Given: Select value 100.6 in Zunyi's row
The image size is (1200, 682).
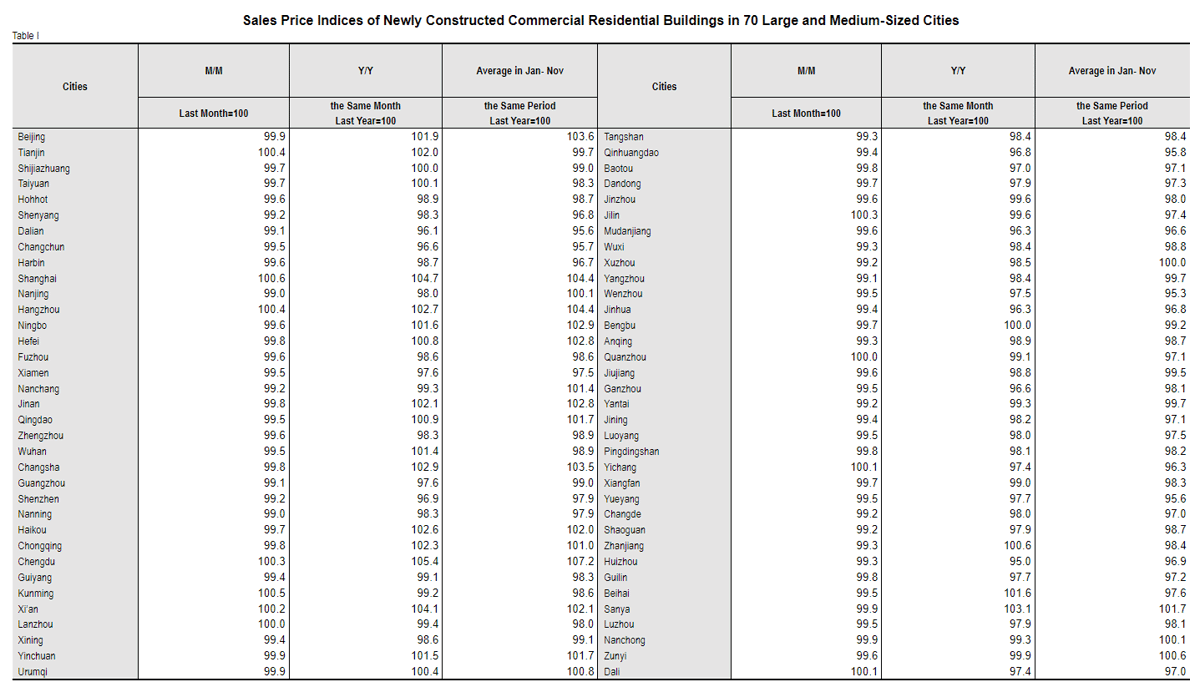Looking at the screenshot, I should tap(1173, 656).
